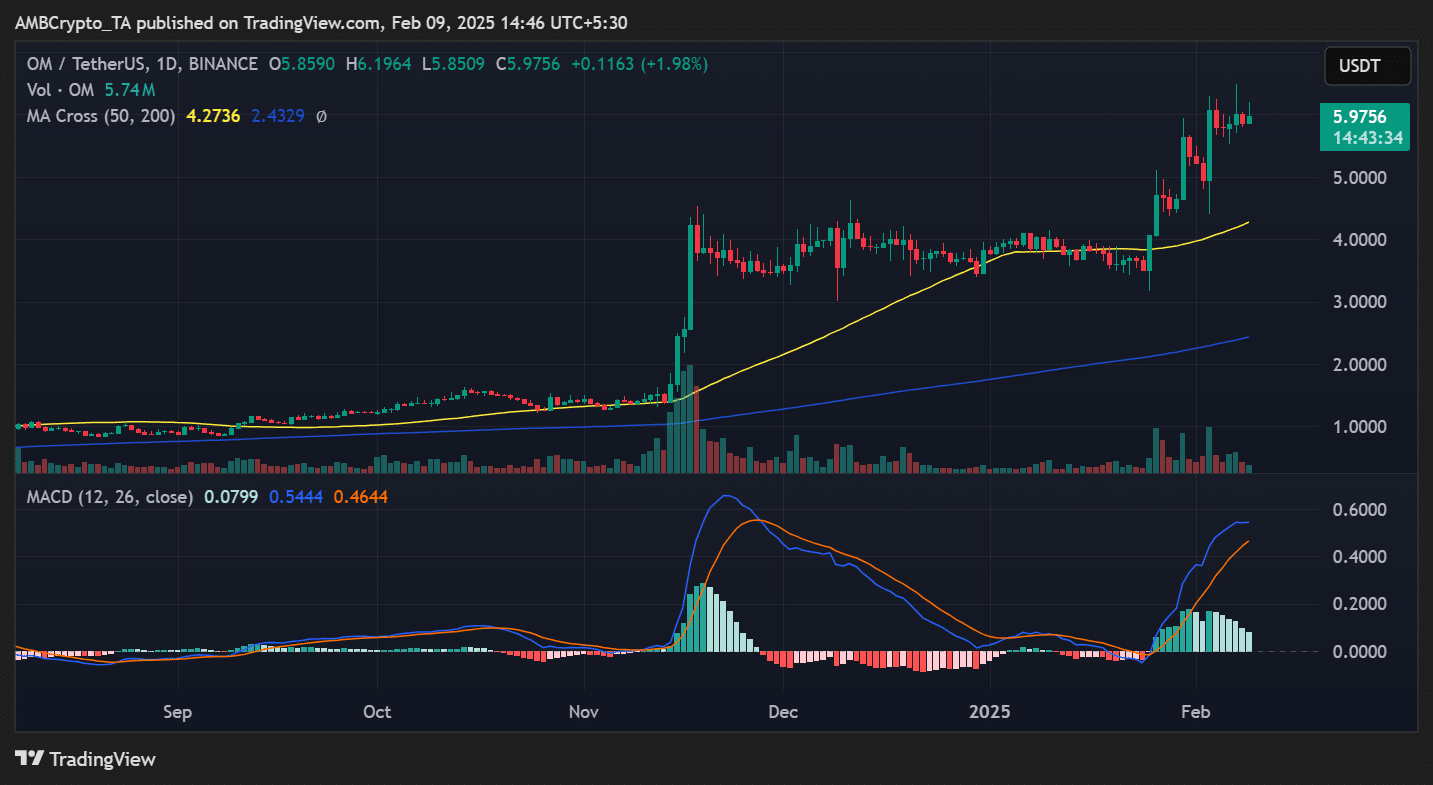The image size is (1433, 785).
Task: Click the 2025 label on time axis
Action: 988,712
